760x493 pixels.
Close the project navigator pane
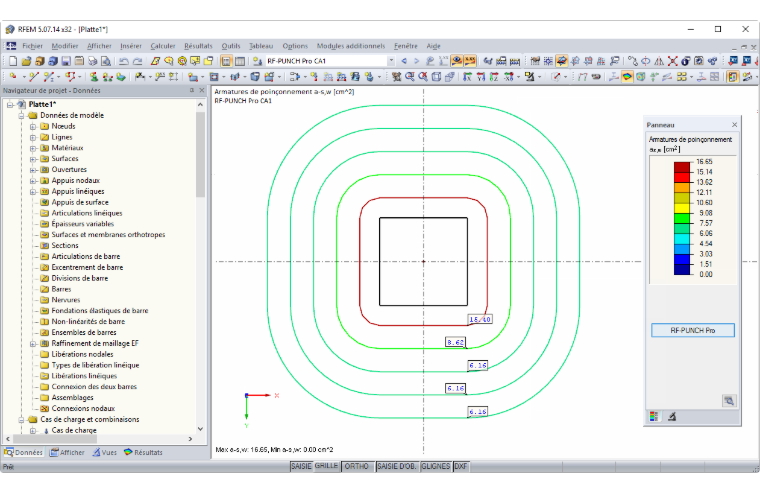pyautogui.click(x=202, y=91)
